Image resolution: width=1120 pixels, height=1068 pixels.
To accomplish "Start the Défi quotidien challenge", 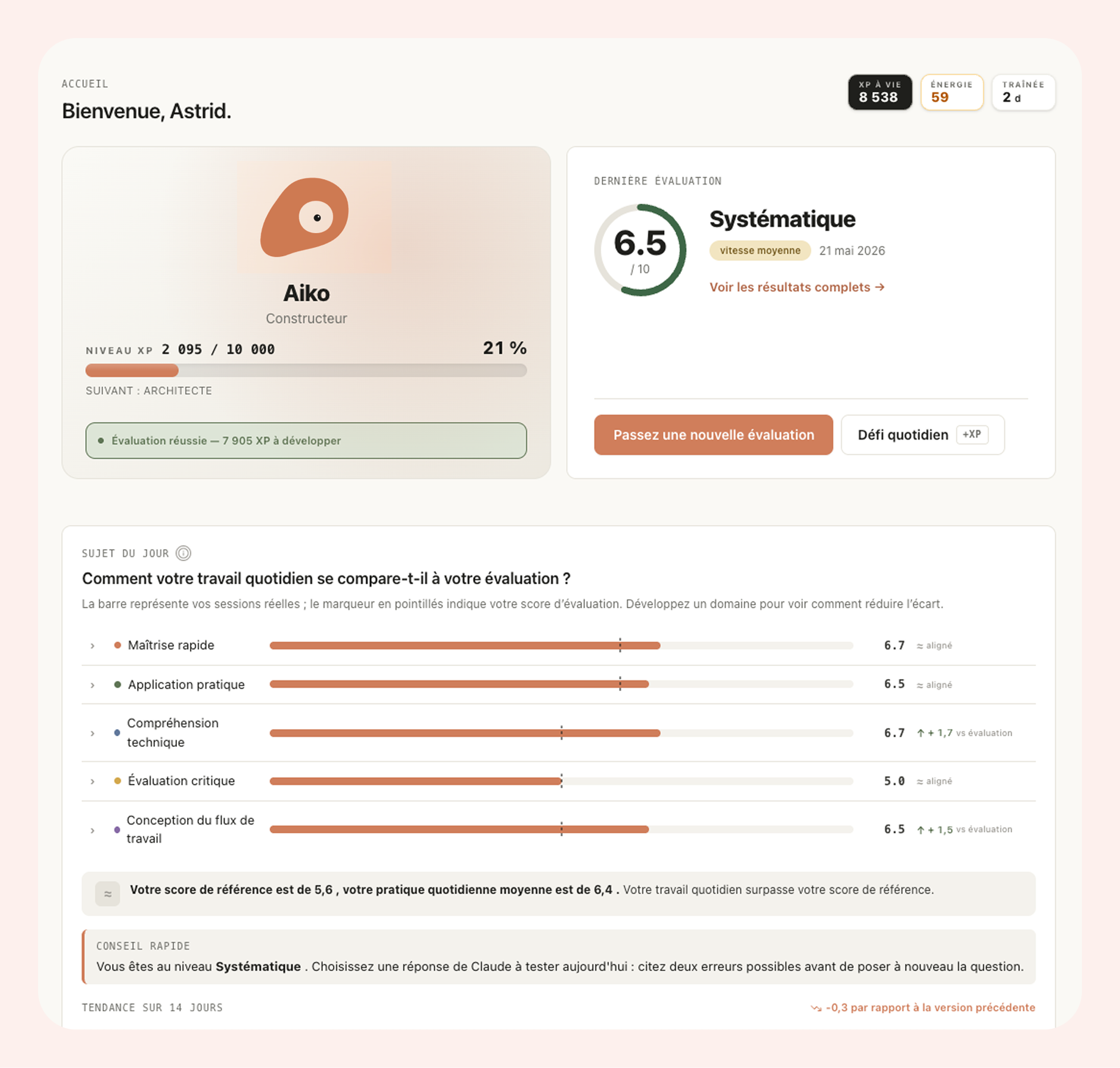I will pos(922,435).
